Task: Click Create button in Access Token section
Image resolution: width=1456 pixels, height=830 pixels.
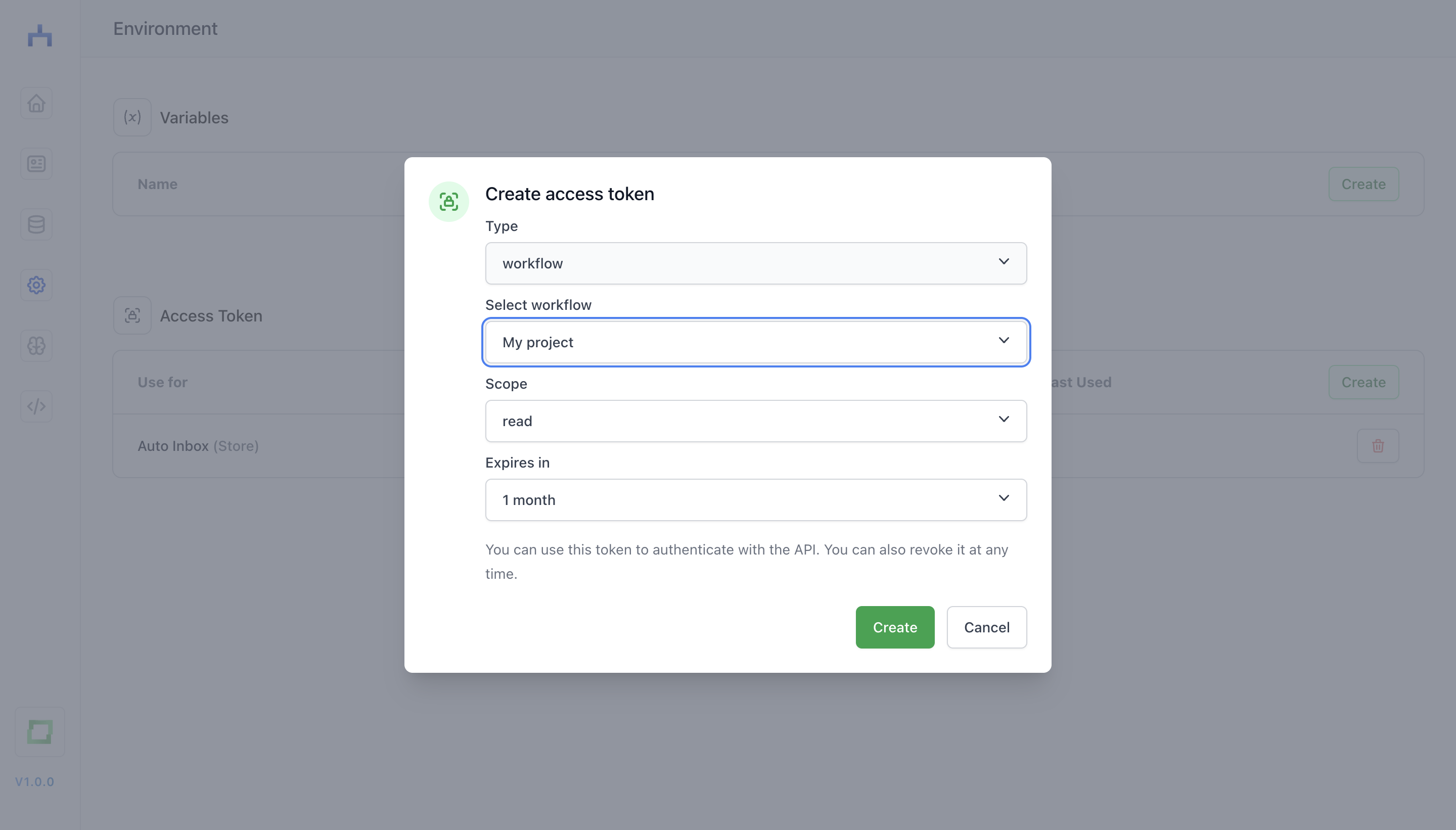Action: click(1363, 383)
